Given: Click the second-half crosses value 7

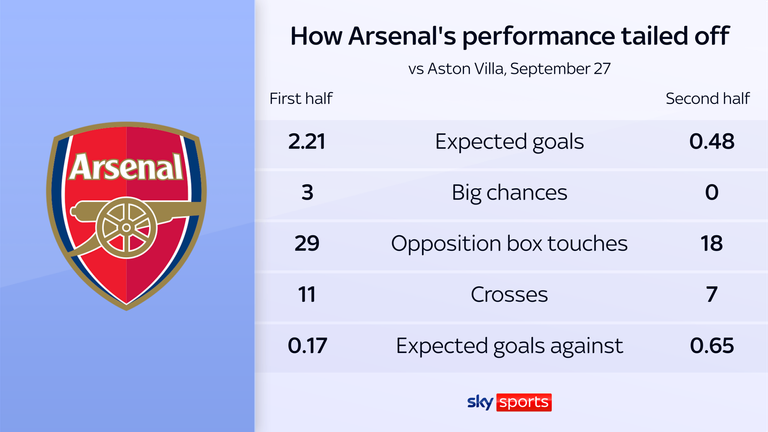Looking at the screenshot, I should pyautogui.click(x=712, y=294).
